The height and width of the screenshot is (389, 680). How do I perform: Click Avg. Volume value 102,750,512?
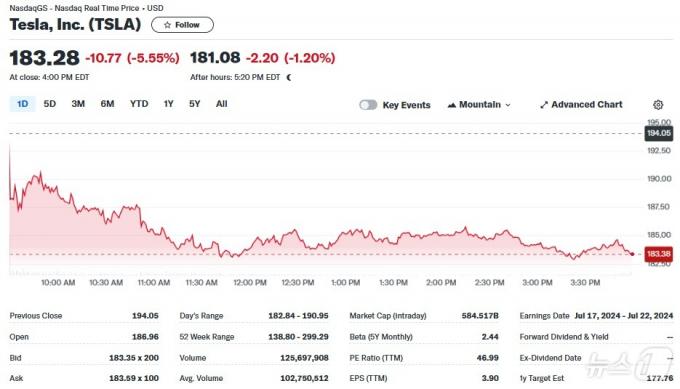(x=304, y=378)
